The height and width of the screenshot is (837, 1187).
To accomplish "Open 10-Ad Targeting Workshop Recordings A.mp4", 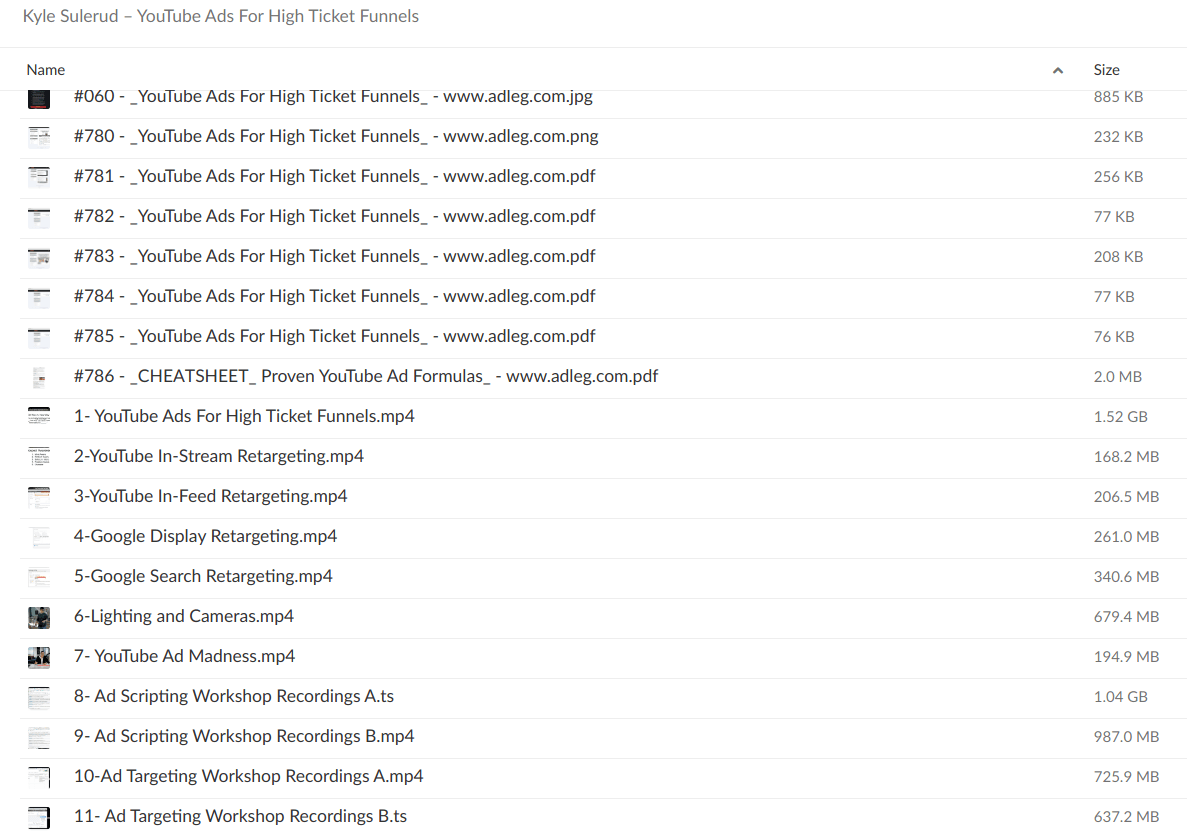I will click(249, 776).
